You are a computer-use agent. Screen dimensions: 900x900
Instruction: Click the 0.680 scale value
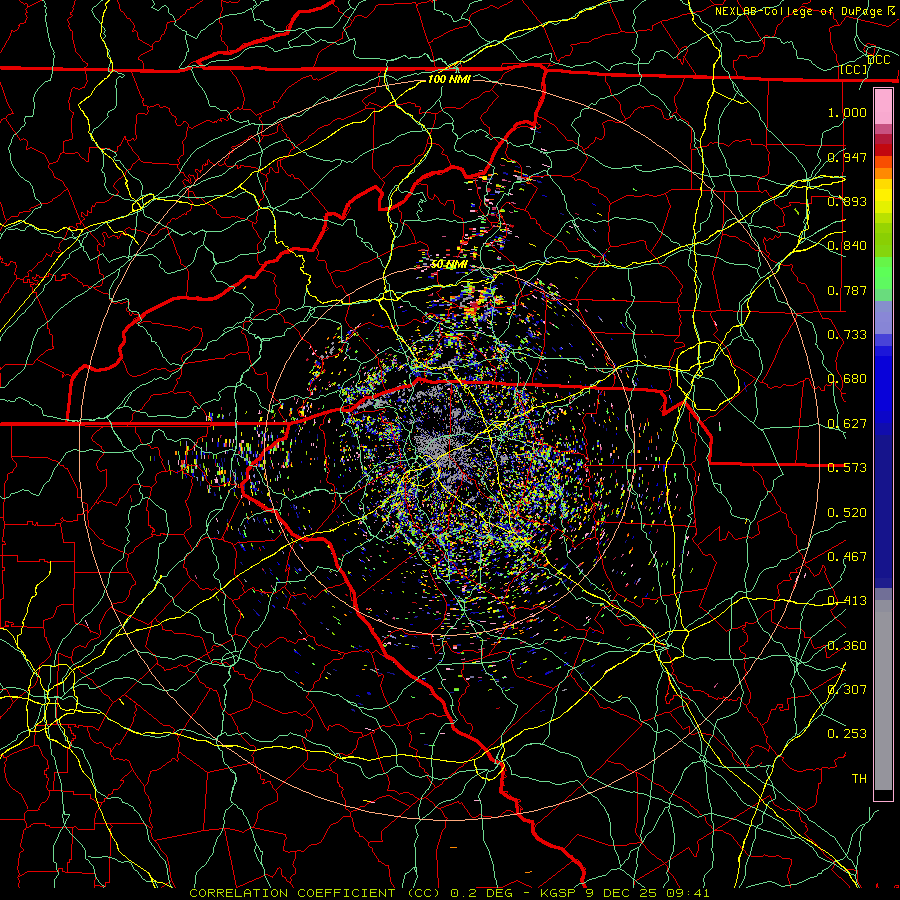click(847, 379)
